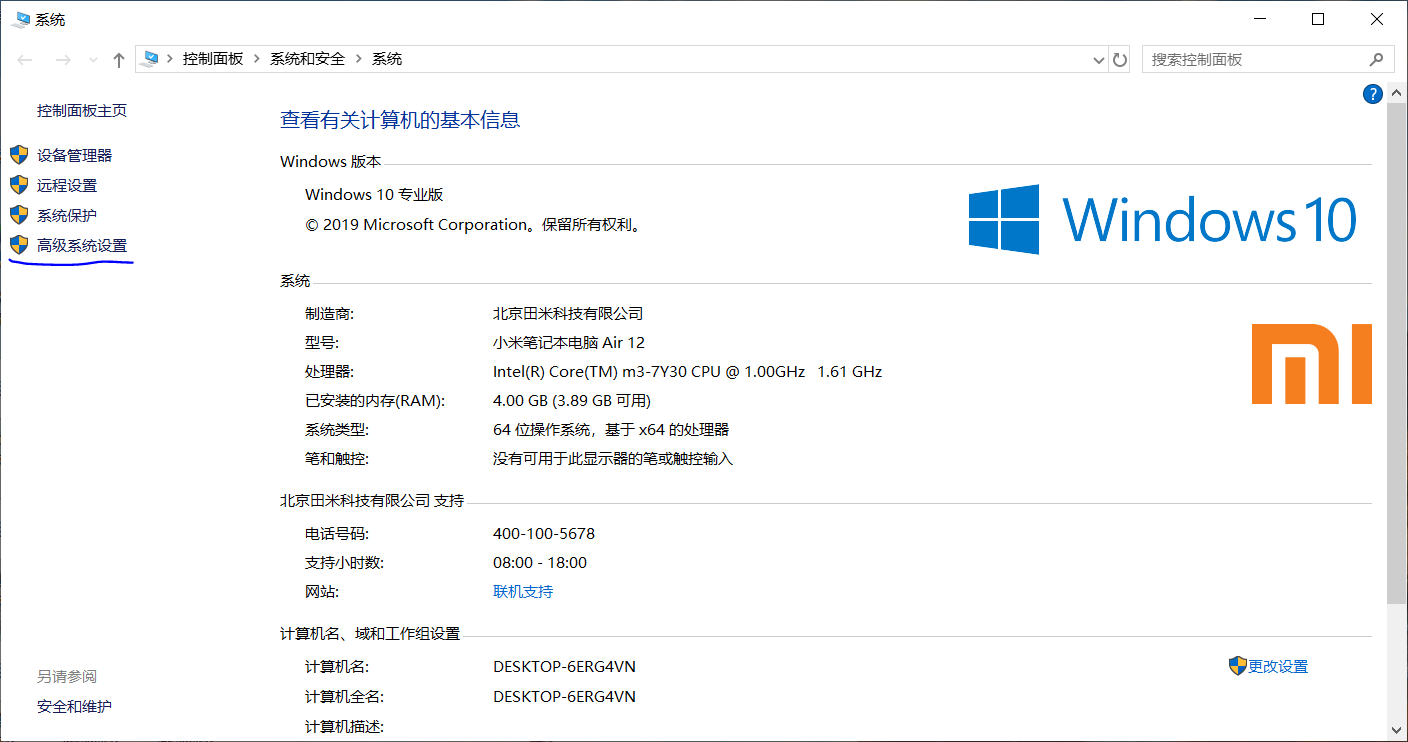Viewport: 1408px width, 742px height.
Task: Open 设备管理器 from sidebar
Action: (x=75, y=156)
